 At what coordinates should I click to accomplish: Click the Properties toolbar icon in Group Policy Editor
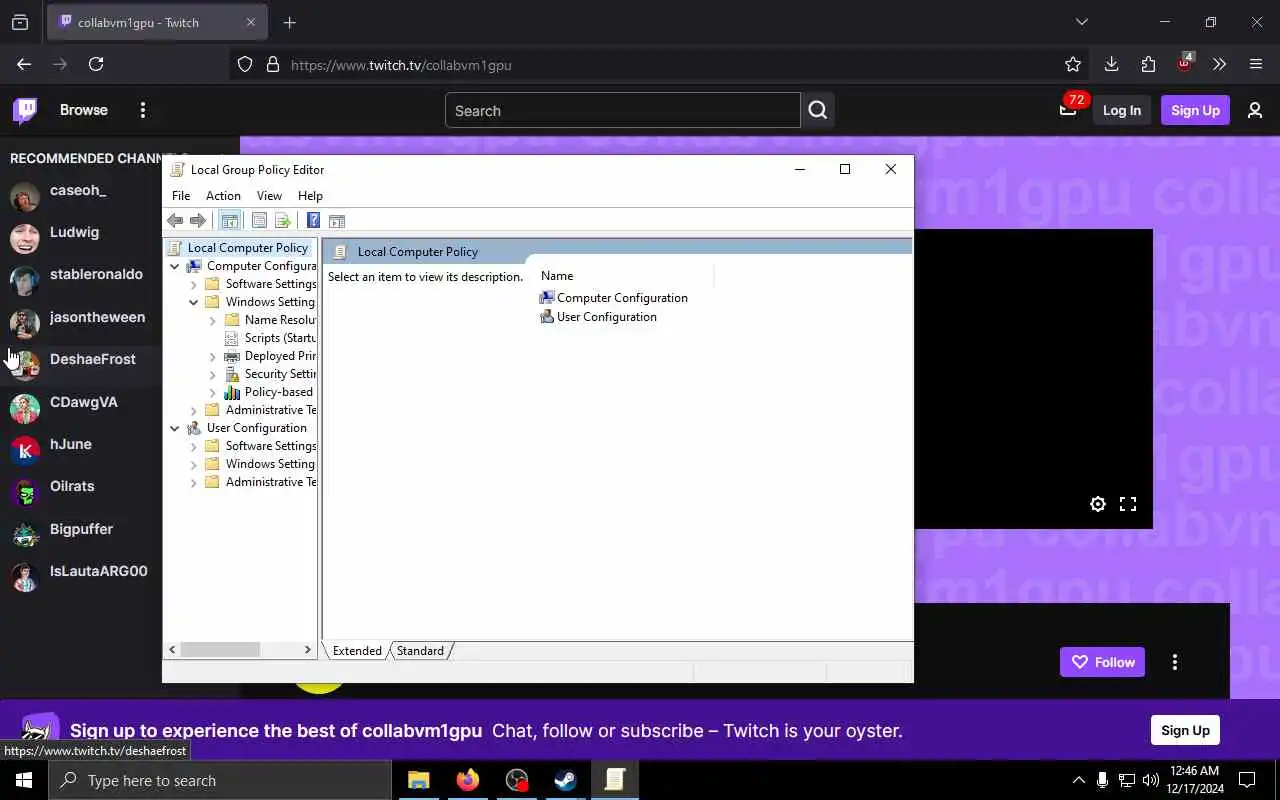click(259, 221)
